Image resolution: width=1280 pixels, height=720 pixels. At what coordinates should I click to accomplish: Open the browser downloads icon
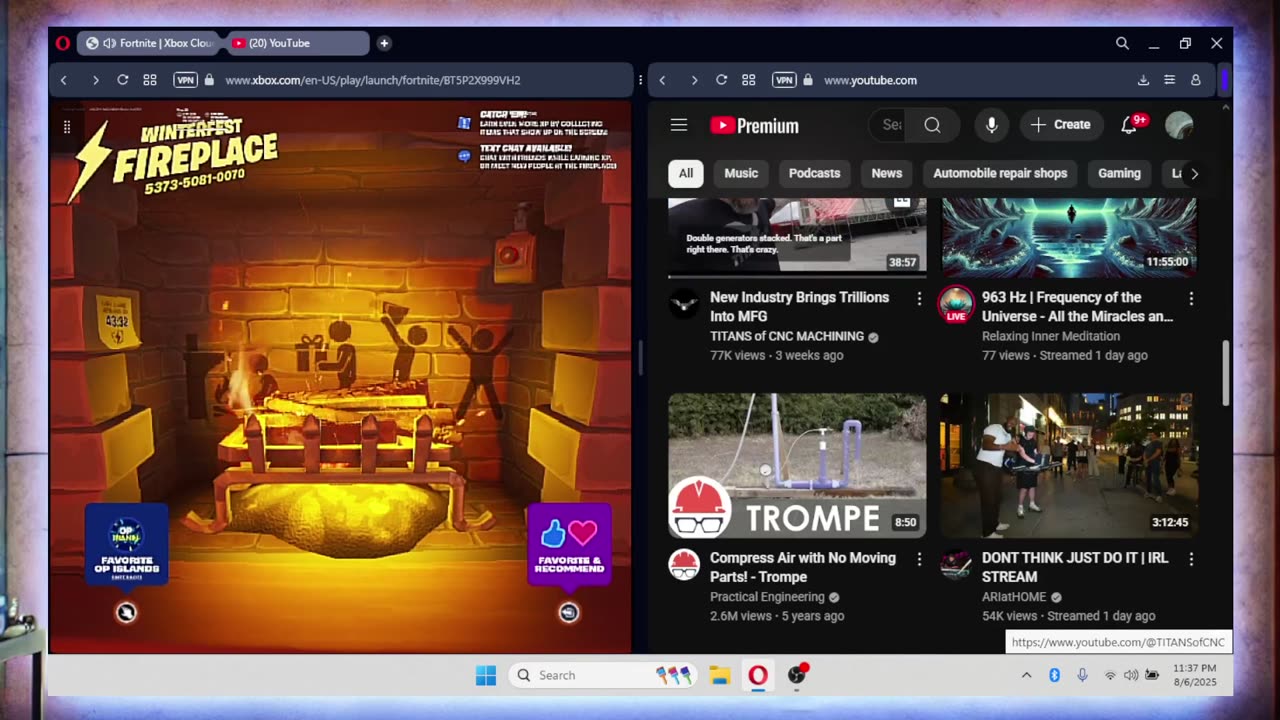1143,80
